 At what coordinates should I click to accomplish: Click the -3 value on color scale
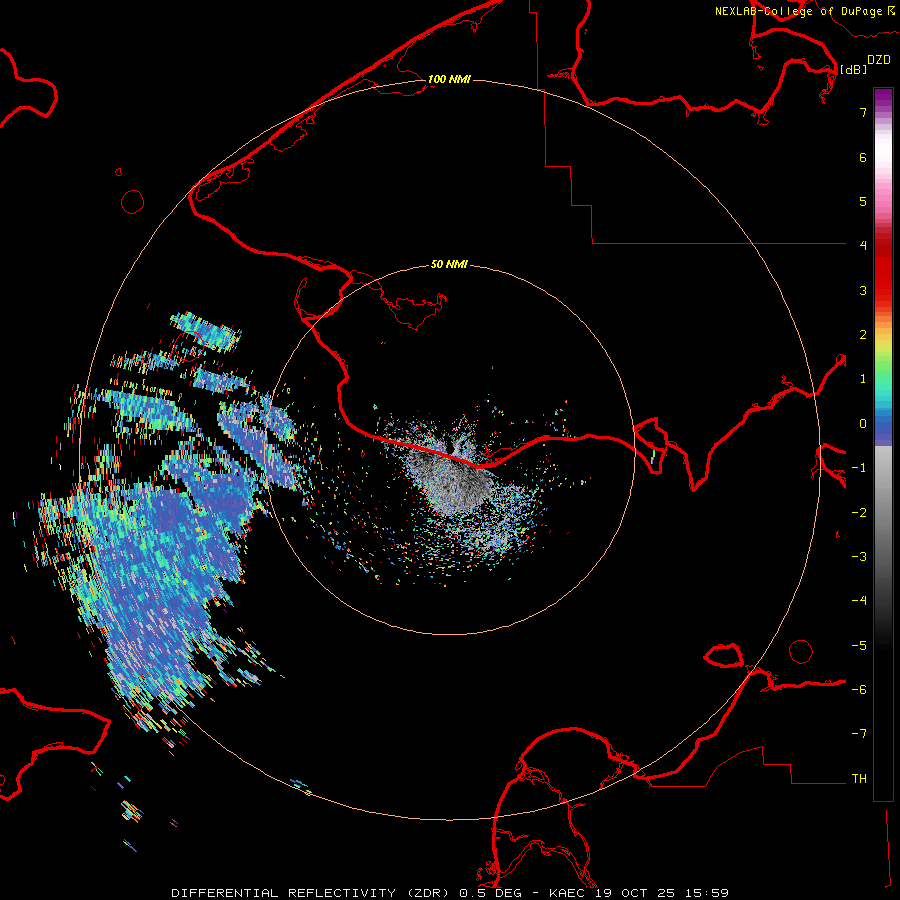(859, 556)
